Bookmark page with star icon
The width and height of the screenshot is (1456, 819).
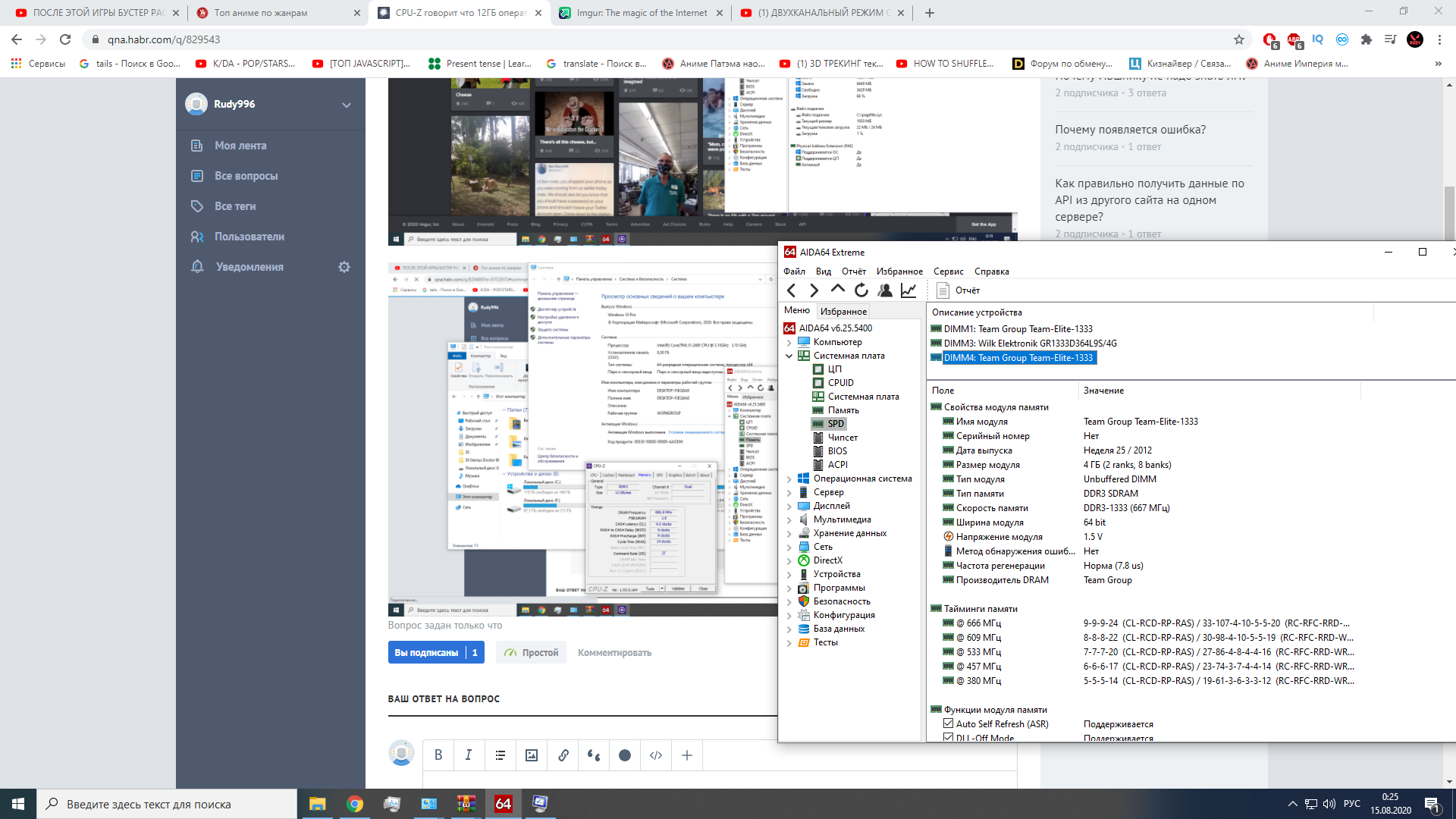point(1239,39)
